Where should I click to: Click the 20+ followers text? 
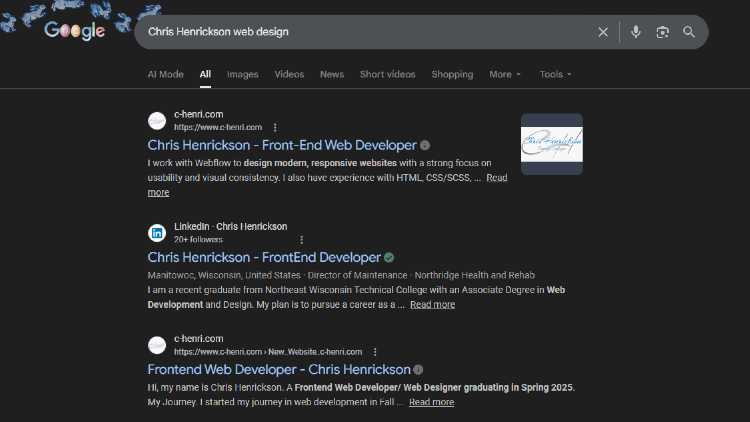(199, 239)
